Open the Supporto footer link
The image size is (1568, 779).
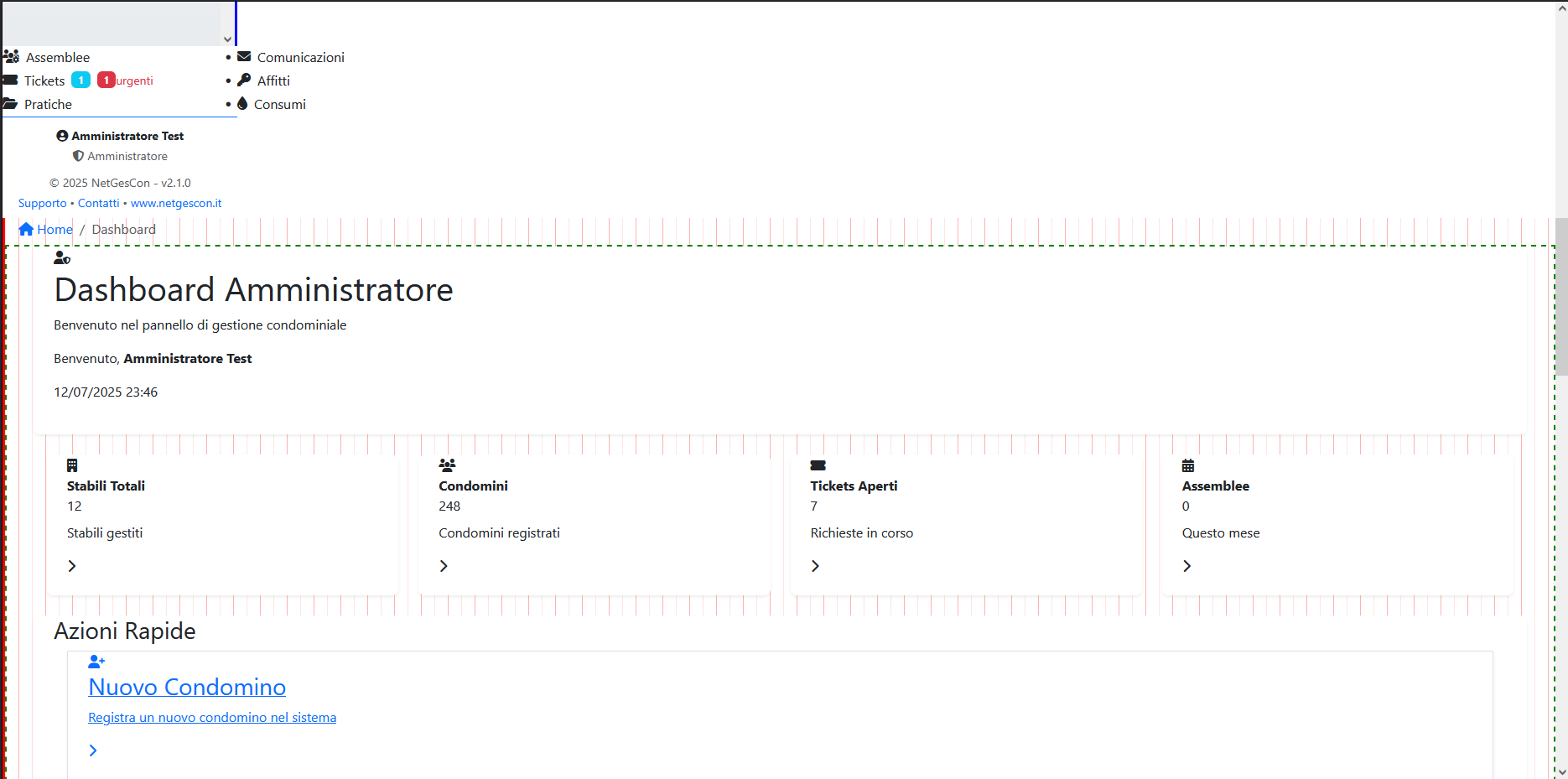click(x=42, y=203)
